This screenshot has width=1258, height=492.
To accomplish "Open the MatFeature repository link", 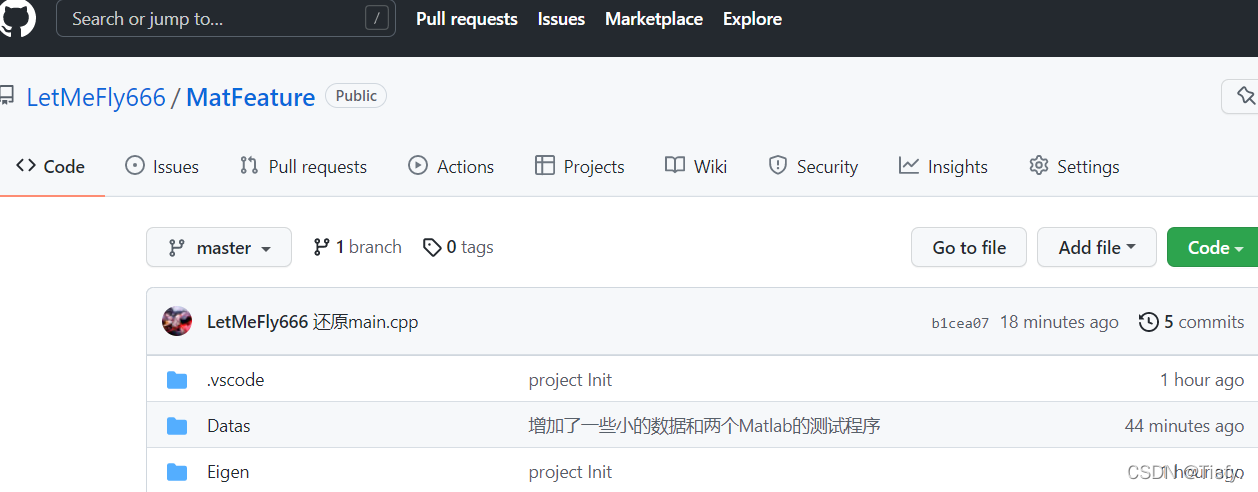I will 251,97.
